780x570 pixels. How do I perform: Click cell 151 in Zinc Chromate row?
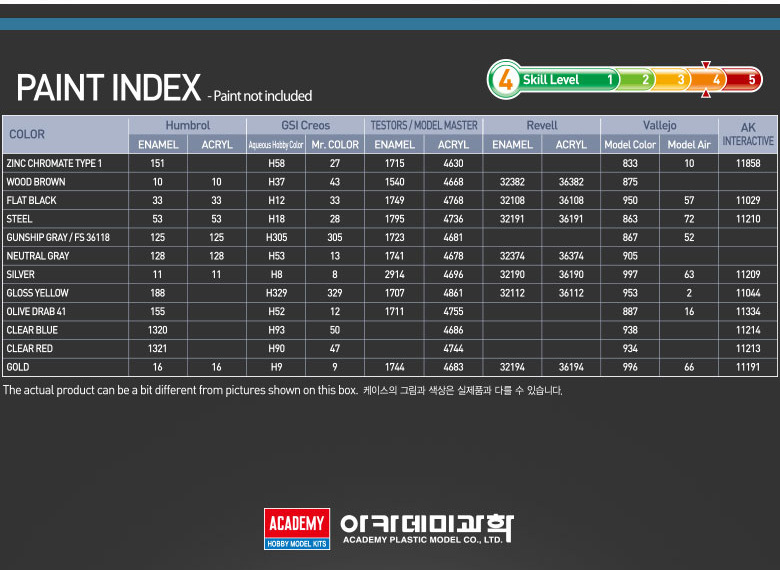tap(158, 163)
